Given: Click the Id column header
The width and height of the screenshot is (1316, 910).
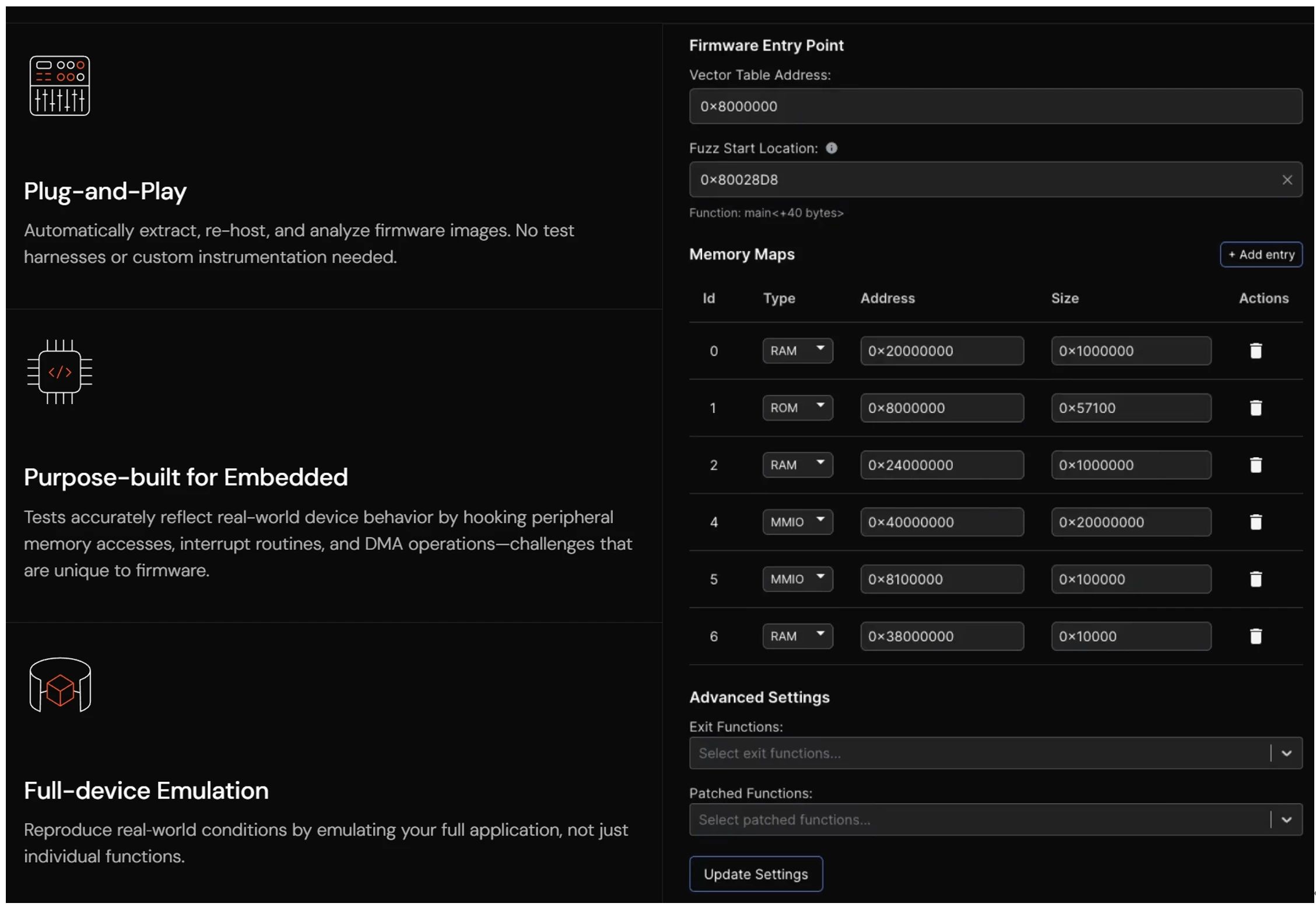Looking at the screenshot, I should tap(708, 298).
